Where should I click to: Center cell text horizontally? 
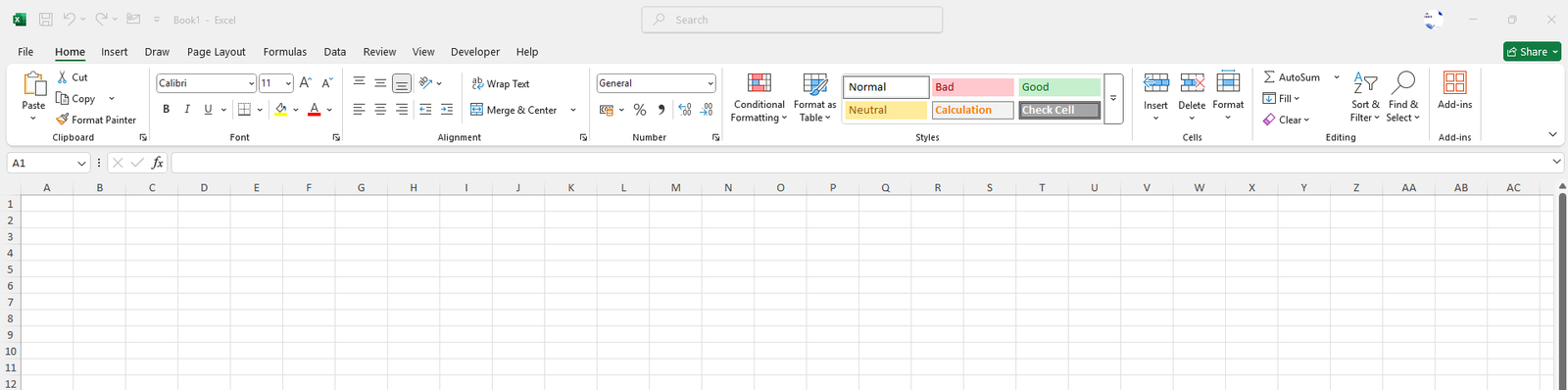coord(380,110)
